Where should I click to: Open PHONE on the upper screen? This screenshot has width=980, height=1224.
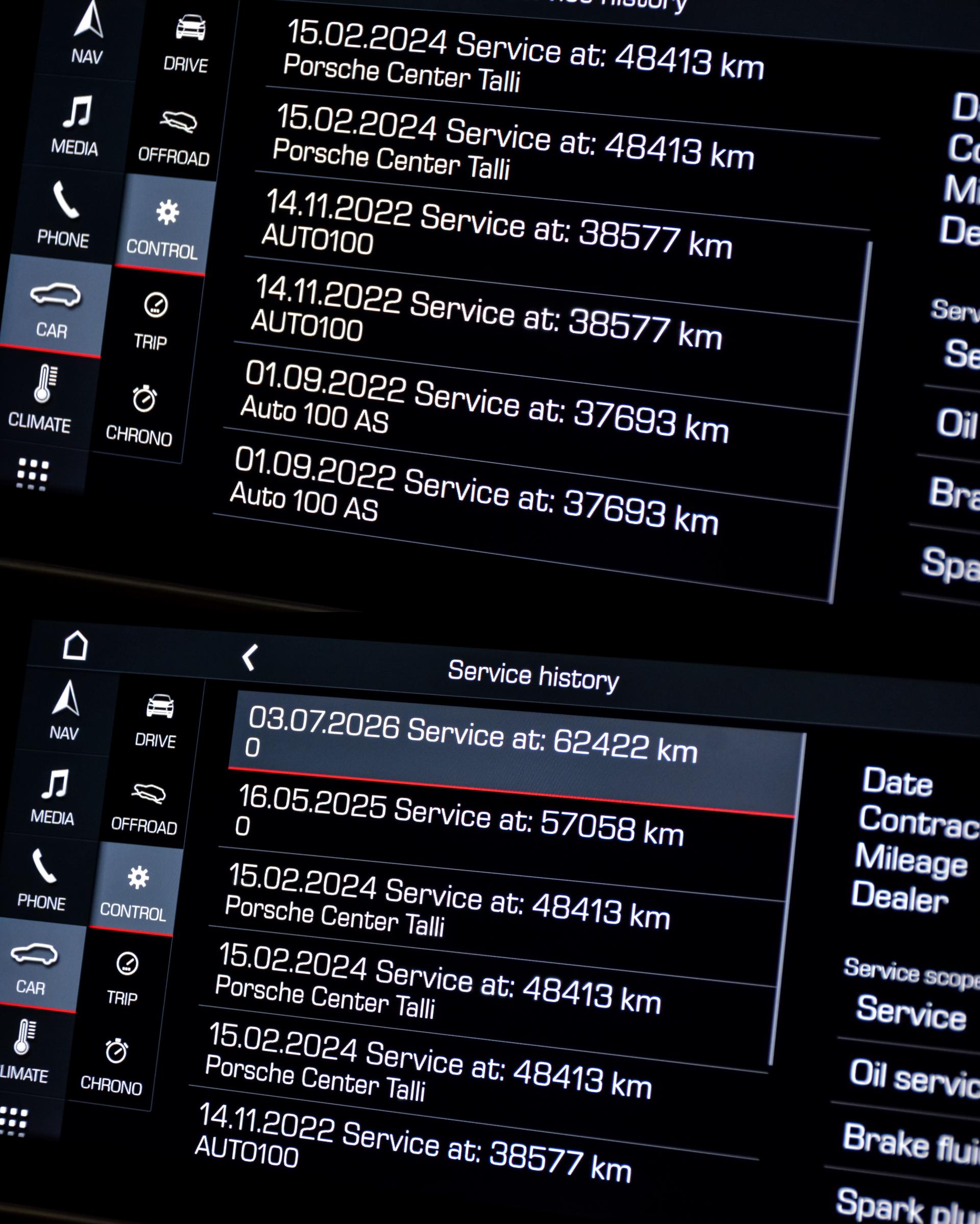[64, 215]
